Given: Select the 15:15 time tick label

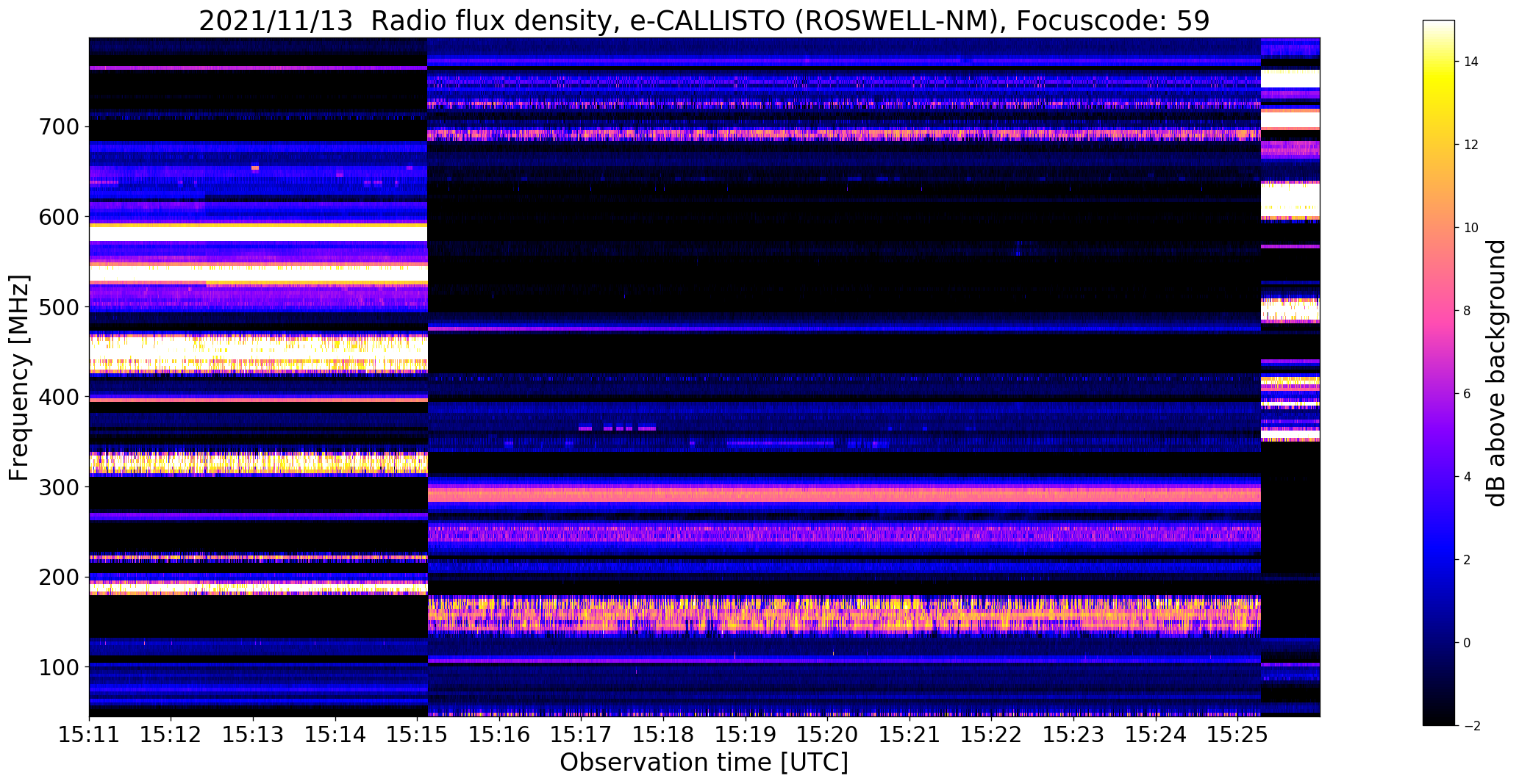Looking at the screenshot, I should click(418, 734).
